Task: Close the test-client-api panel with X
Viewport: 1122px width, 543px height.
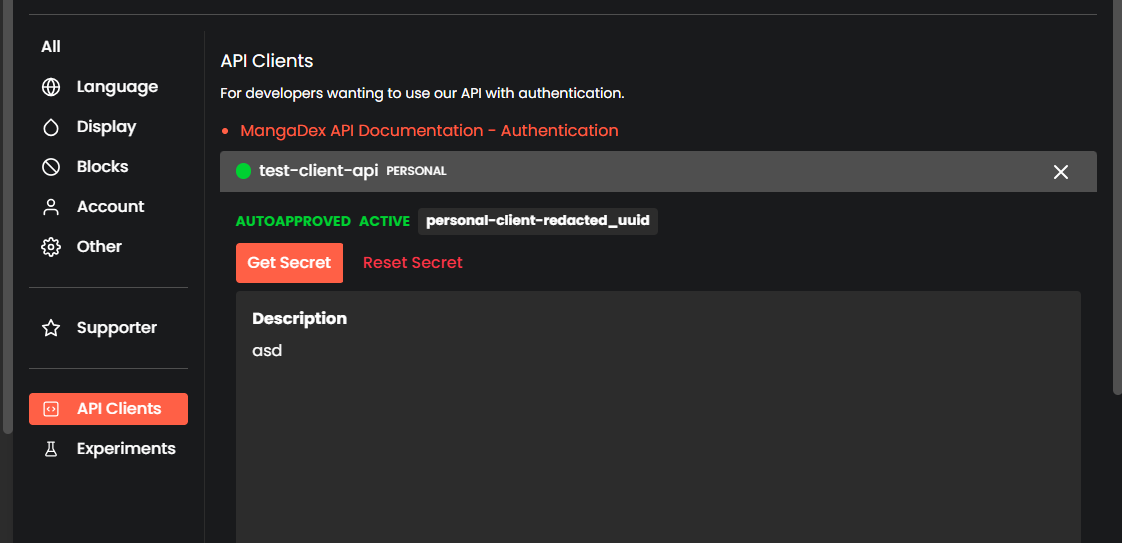Action: click(1060, 172)
